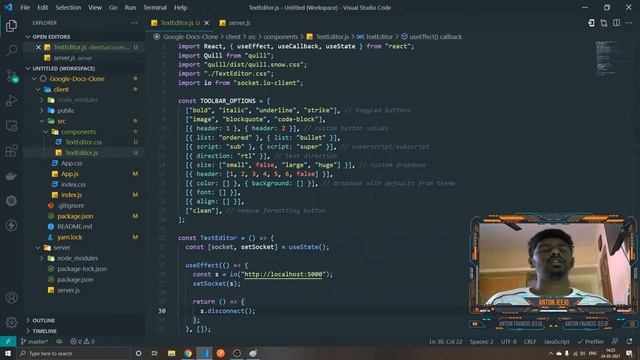Screen dimensions: 640x360
Task: Expand the Outline section
Action: click(x=84, y=320)
